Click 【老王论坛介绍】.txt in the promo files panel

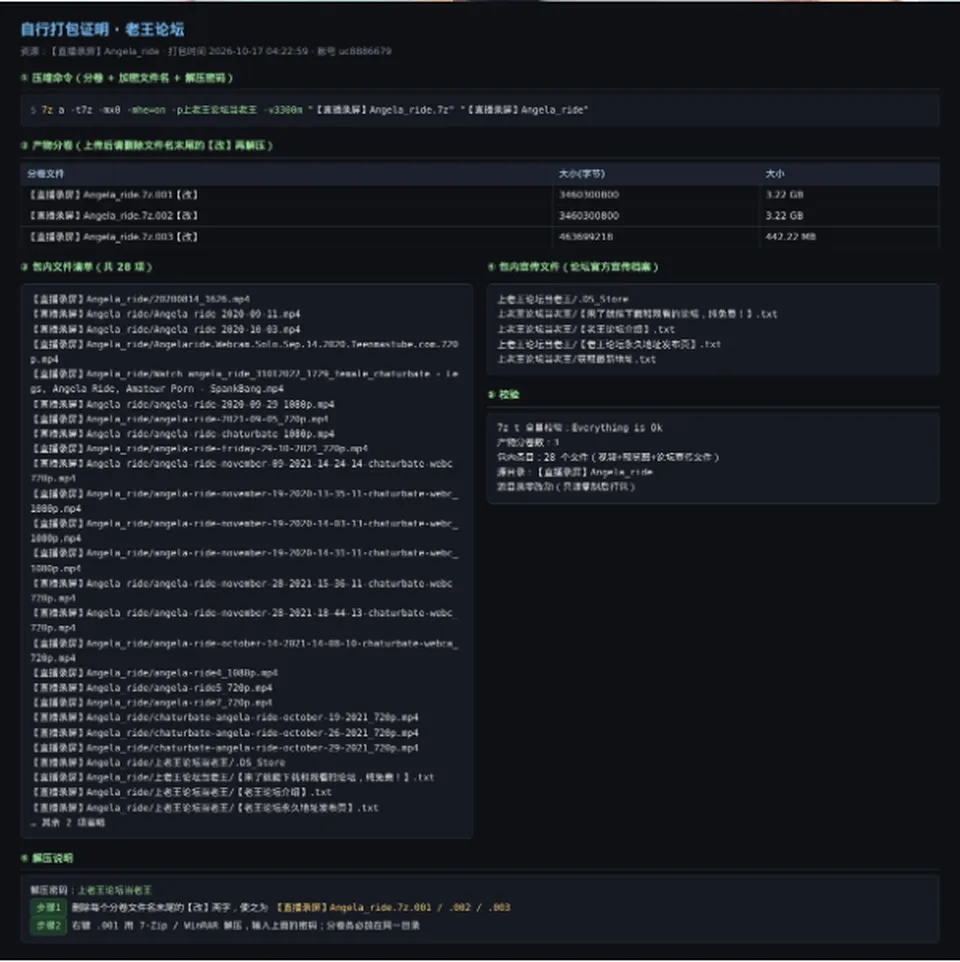coord(586,329)
